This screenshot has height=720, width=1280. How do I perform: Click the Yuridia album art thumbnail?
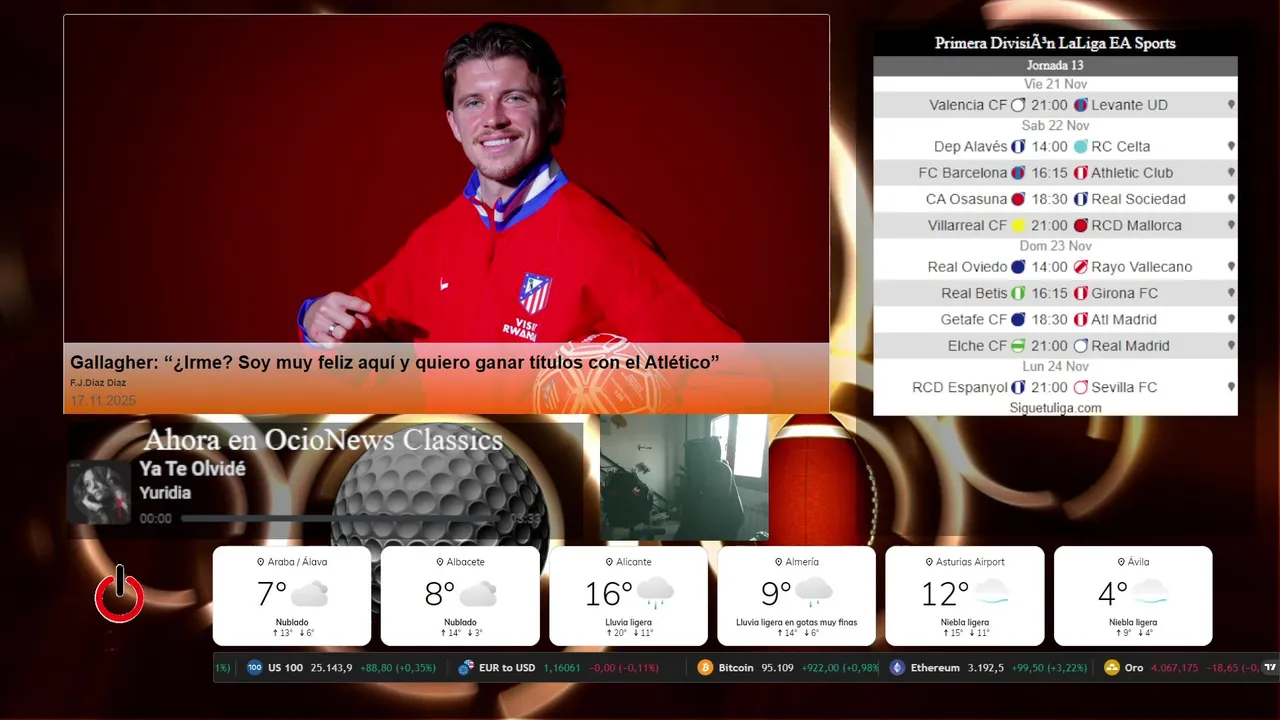point(99,492)
